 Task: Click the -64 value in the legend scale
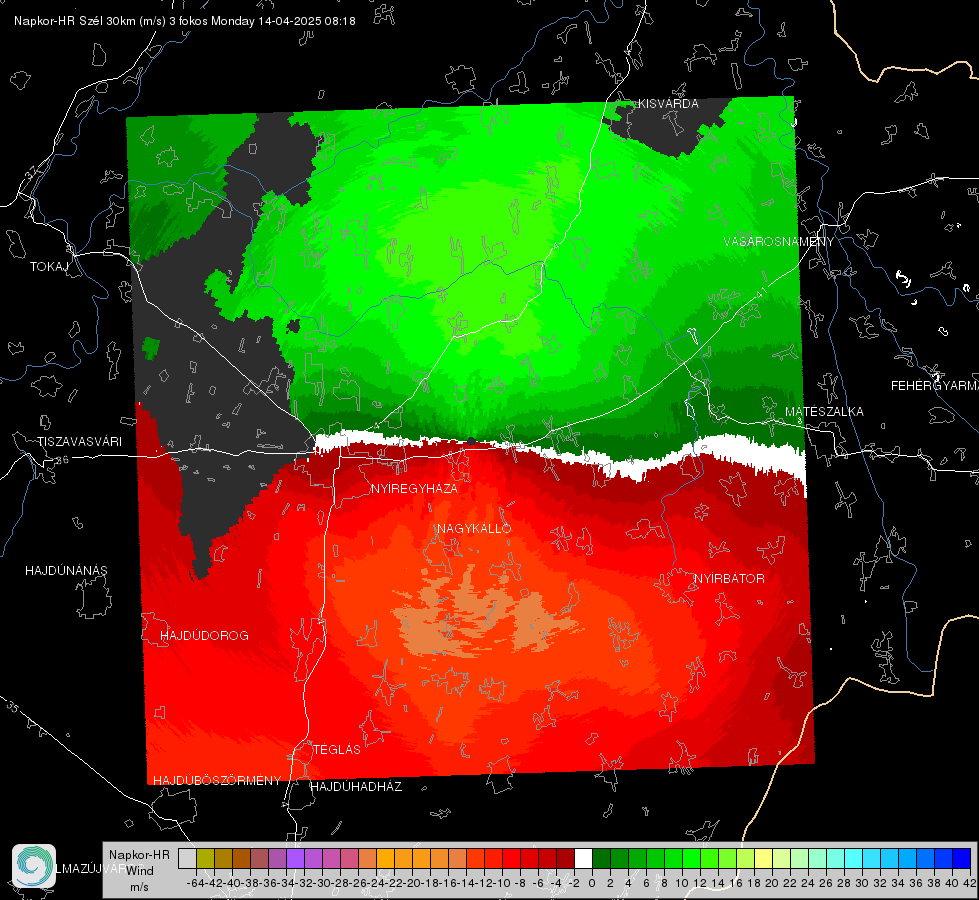tap(196, 884)
